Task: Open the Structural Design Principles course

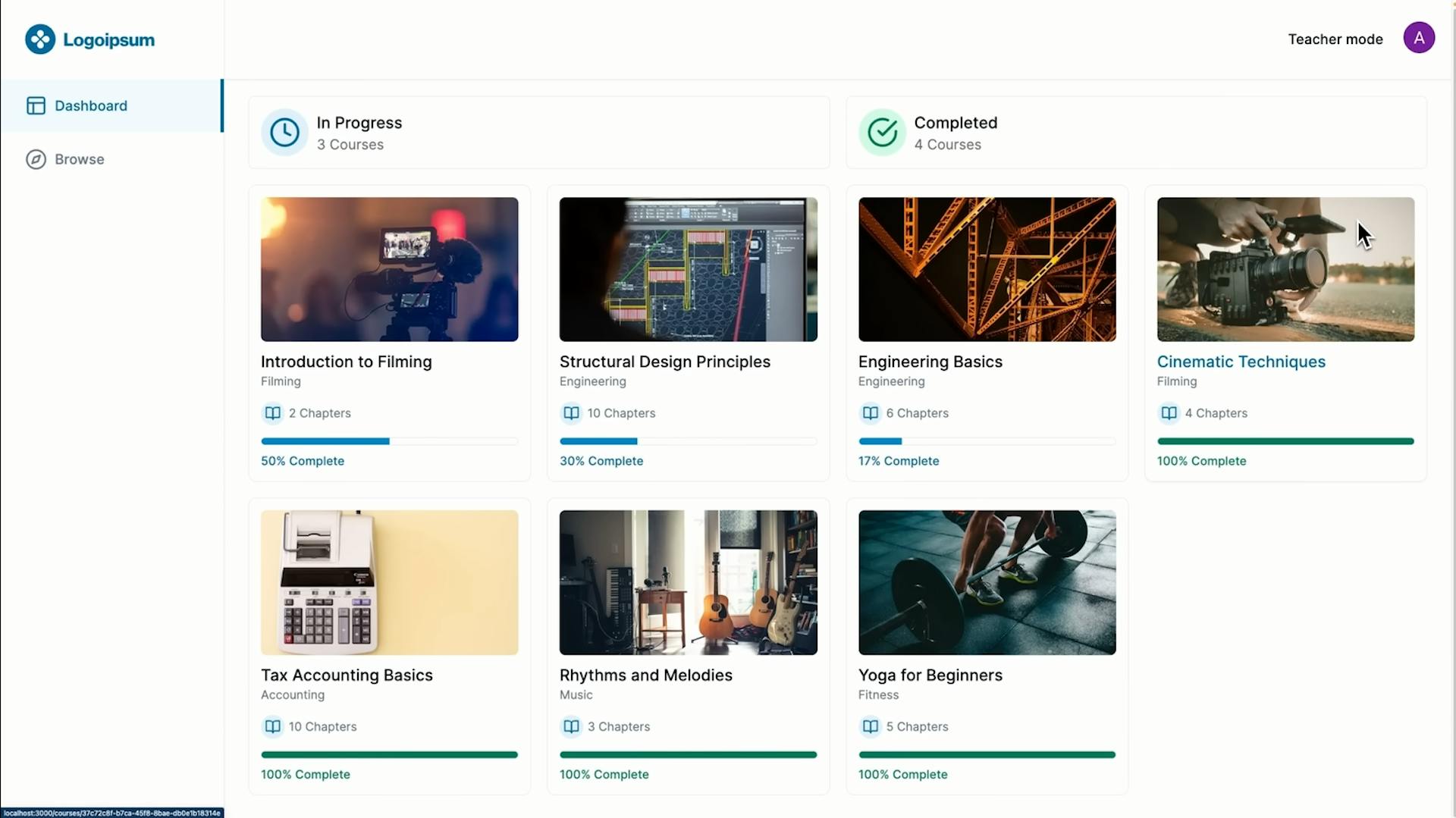Action: (x=664, y=362)
